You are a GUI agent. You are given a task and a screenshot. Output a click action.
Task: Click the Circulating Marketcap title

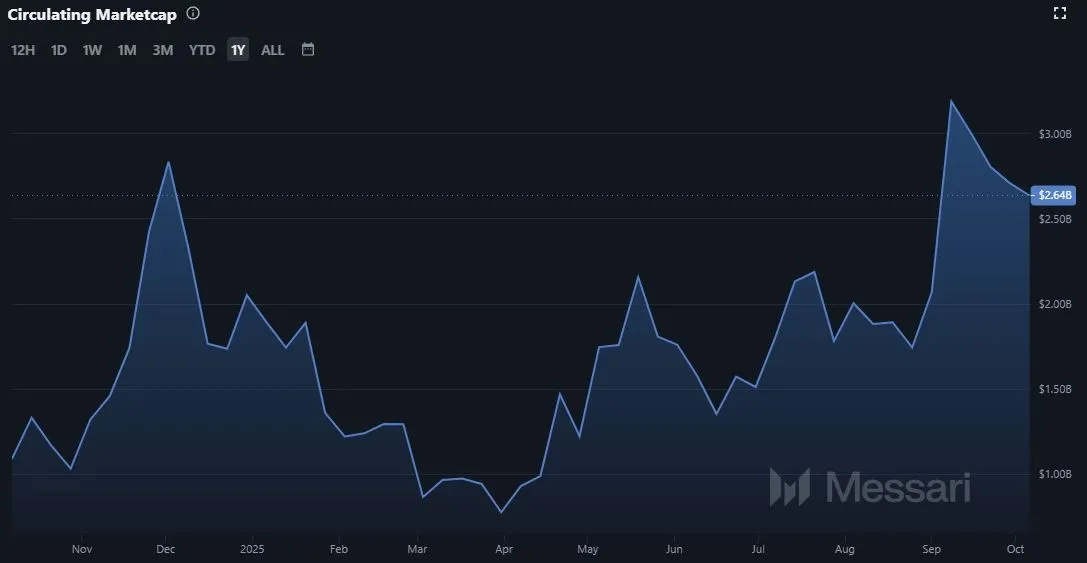pos(92,15)
